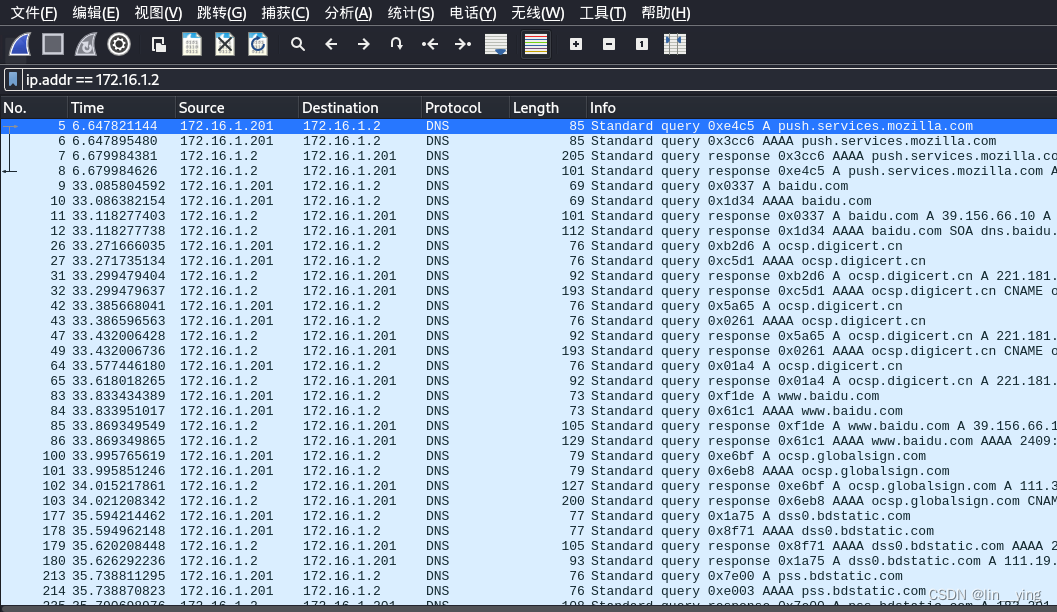Viewport: 1057px width, 612px height.
Task: Sort by the Length column header
Action: point(547,108)
